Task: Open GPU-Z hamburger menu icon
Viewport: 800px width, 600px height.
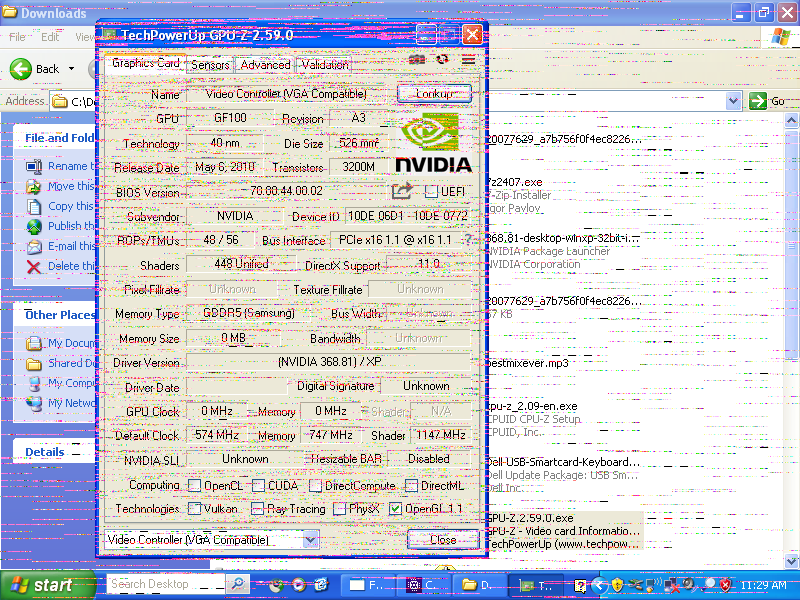Action: 468,60
